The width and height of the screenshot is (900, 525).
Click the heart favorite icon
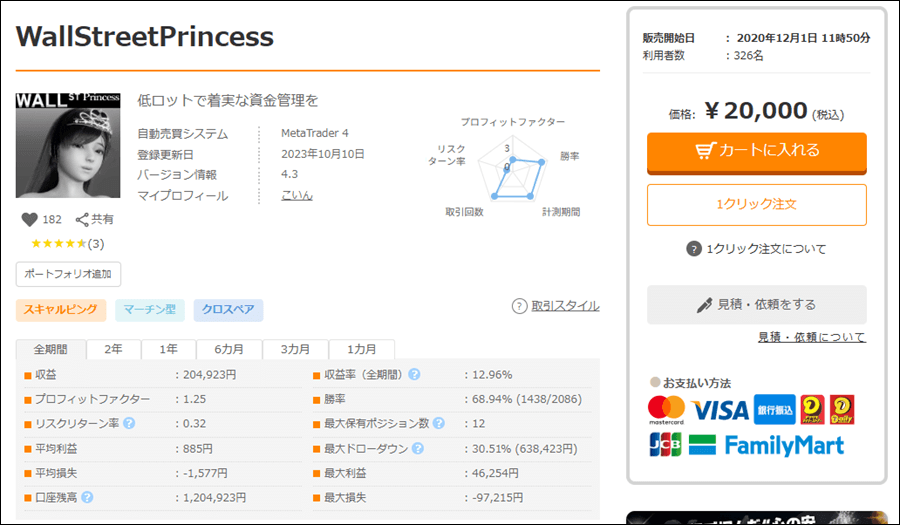tap(29, 219)
